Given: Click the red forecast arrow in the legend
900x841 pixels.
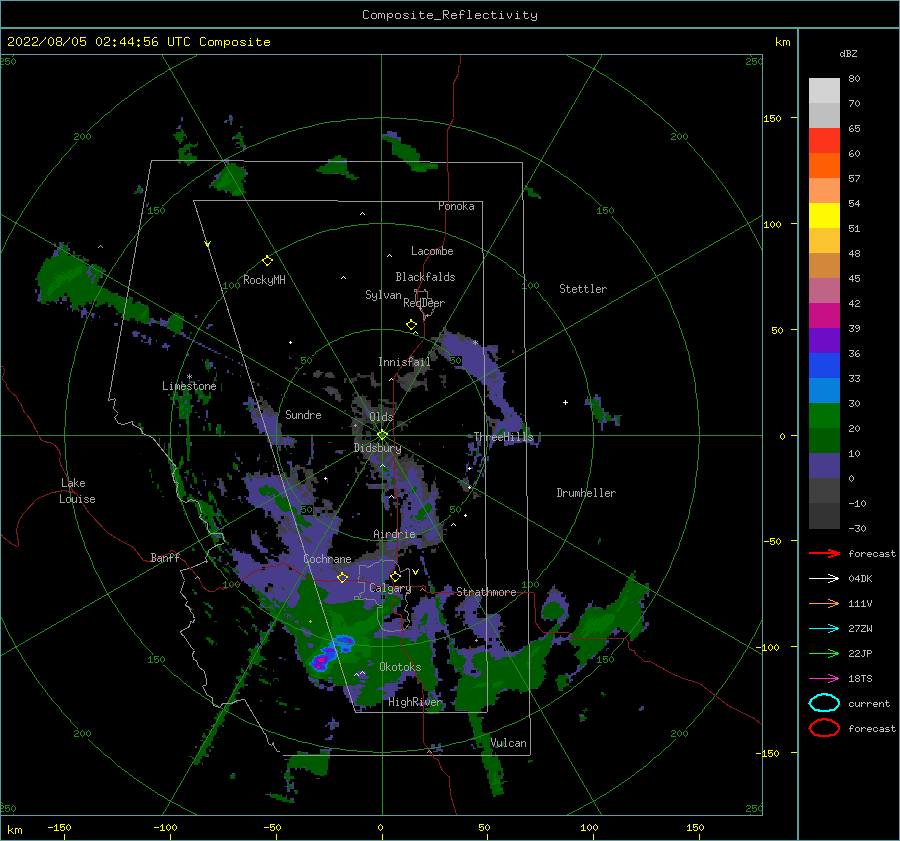Looking at the screenshot, I should coord(824,553).
